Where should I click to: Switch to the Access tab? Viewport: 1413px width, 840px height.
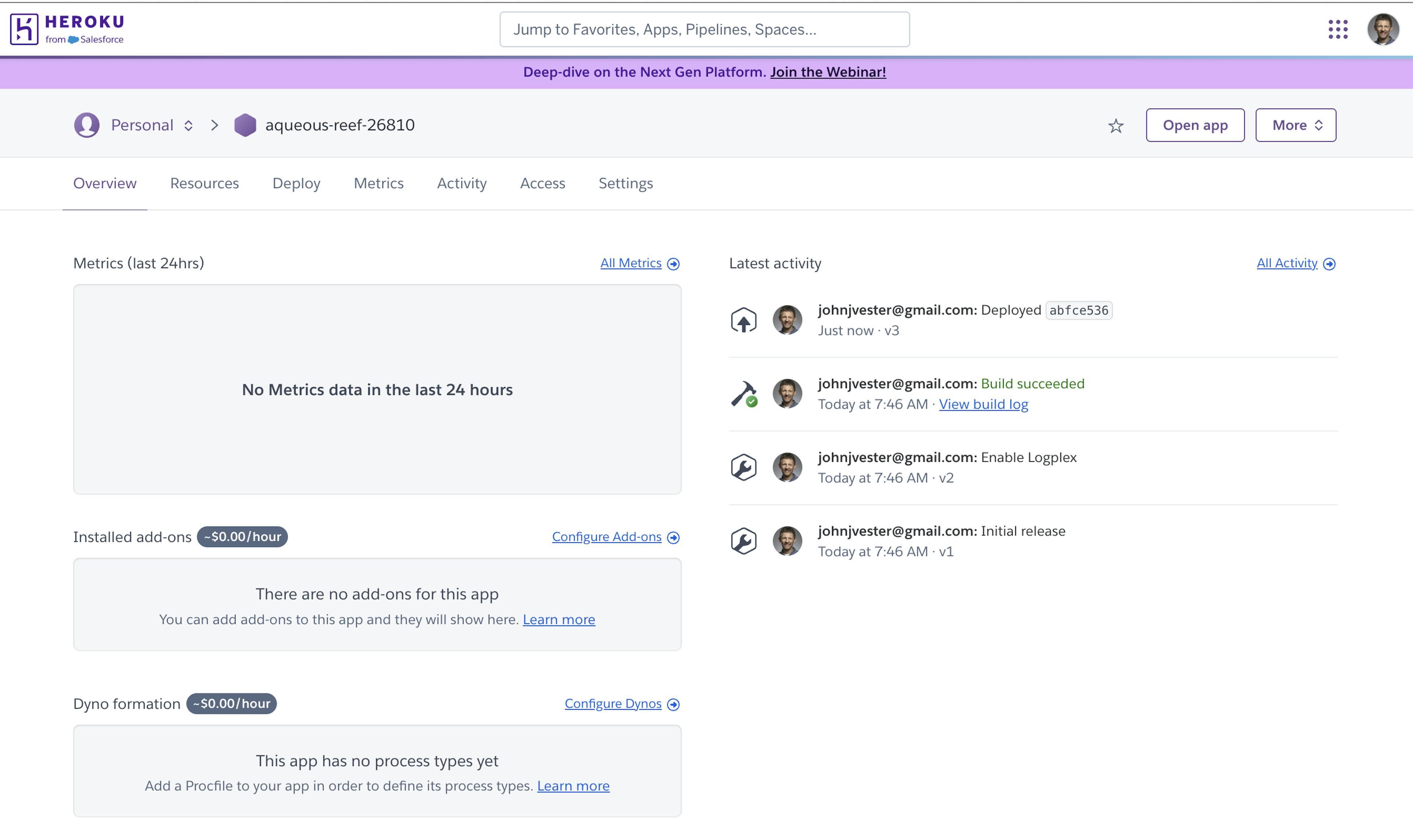[542, 183]
